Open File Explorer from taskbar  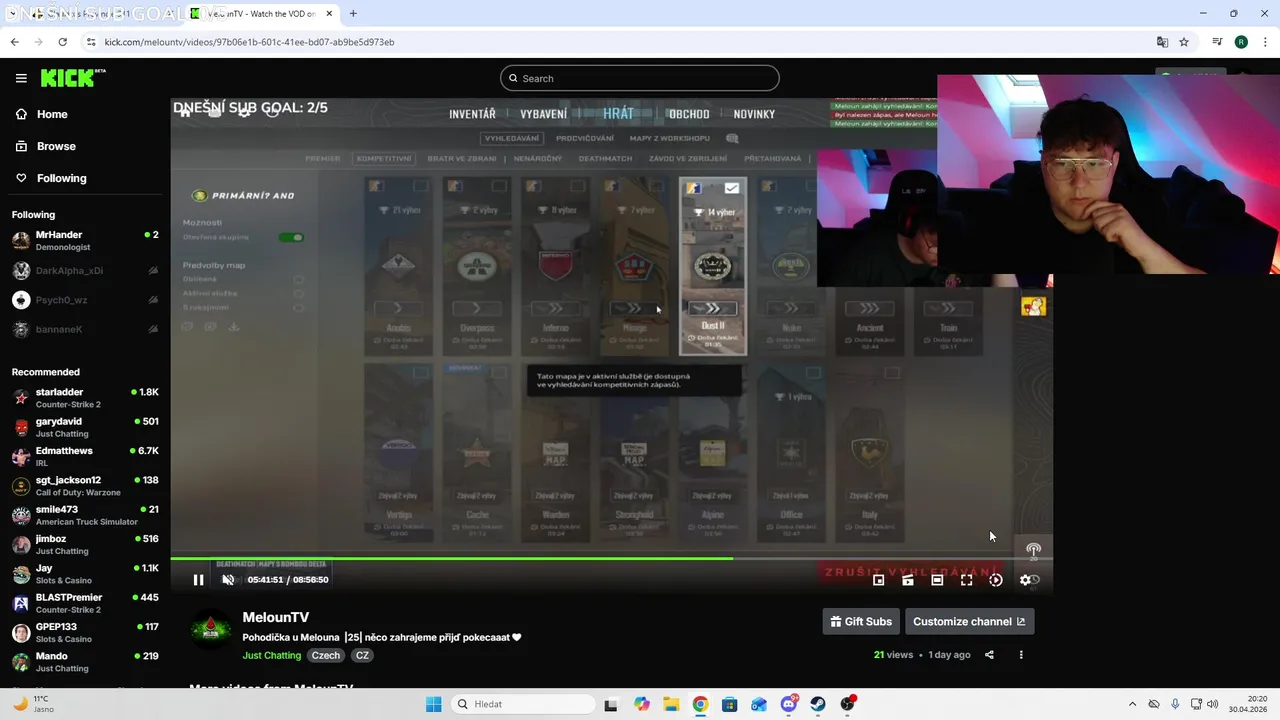pos(671,704)
